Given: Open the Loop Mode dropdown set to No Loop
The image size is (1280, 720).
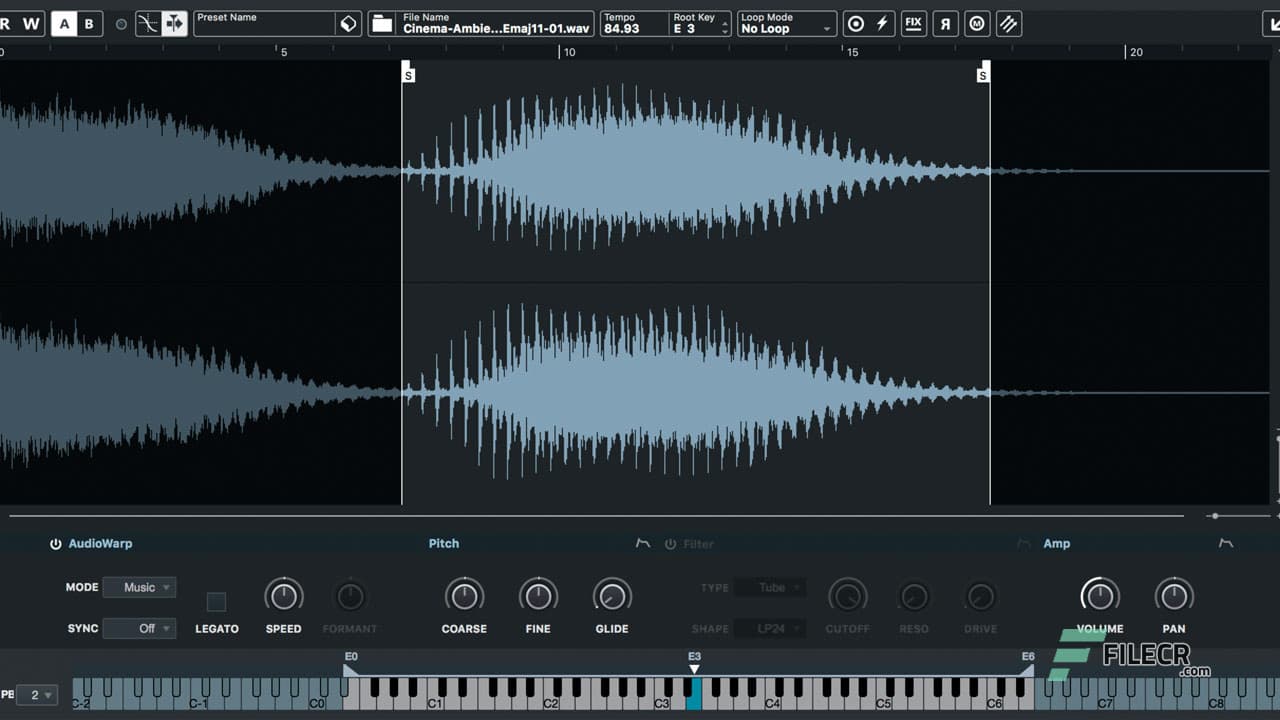Looking at the screenshot, I should [x=787, y=28].
